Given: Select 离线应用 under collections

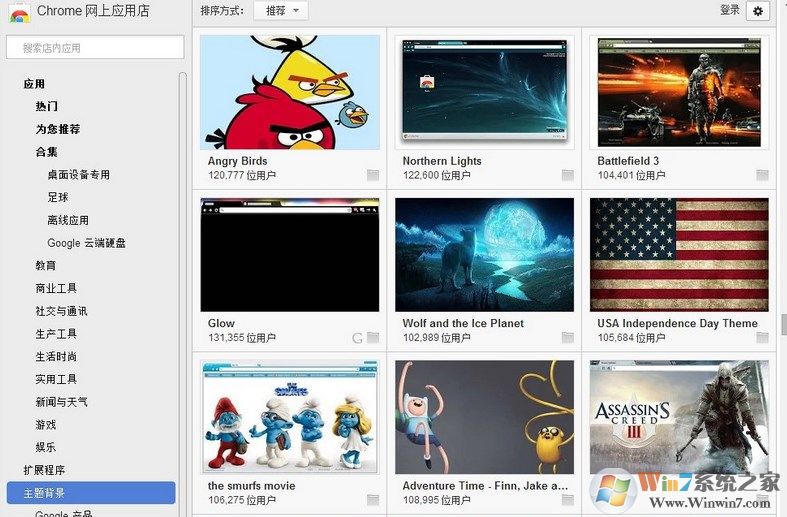Looking at the screenshot, I should [68, 220].
